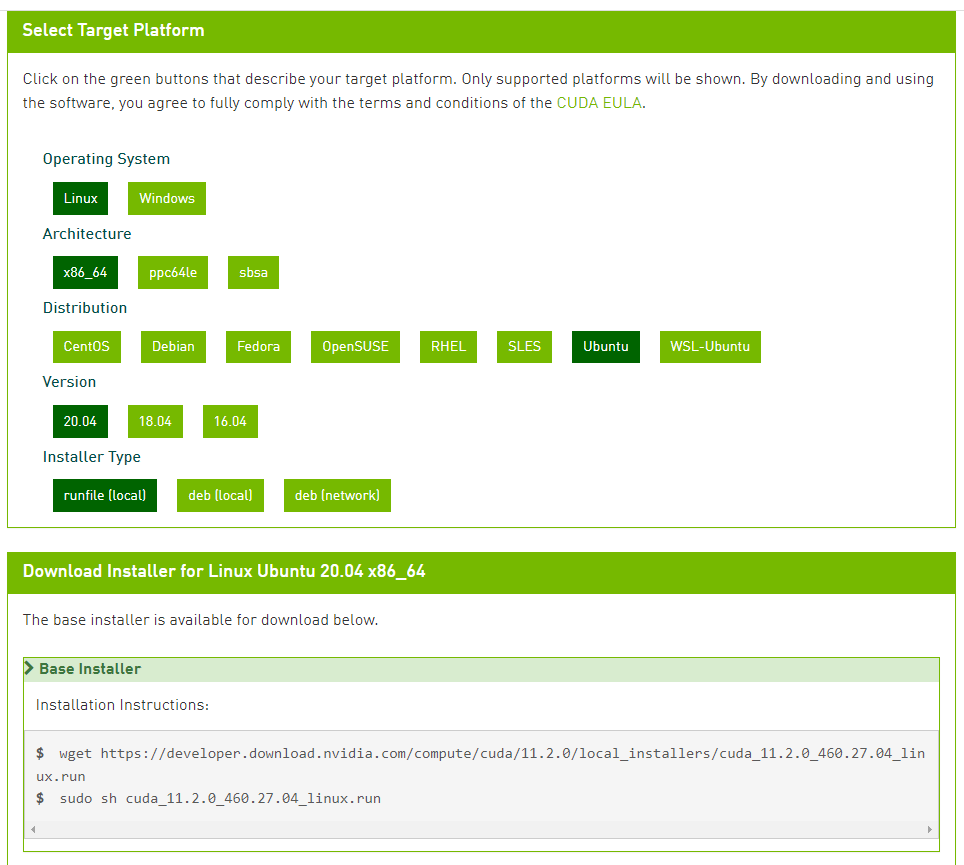This screenshot has height=865, width=964.
Task: Pick the WSL-Ubuntu distribution
Action: point(710,347)
